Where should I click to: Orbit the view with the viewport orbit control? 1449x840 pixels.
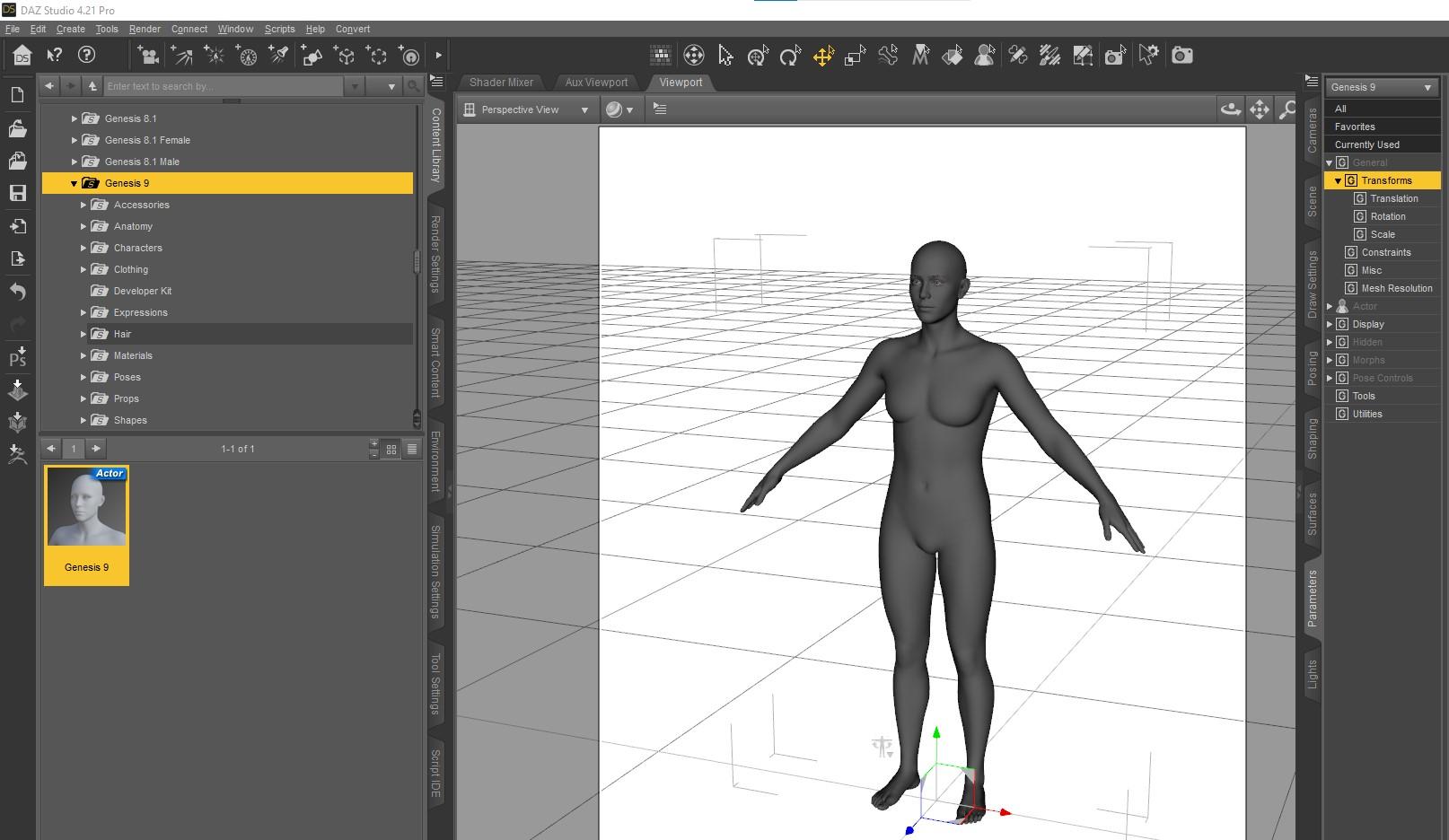point(1230,109)
